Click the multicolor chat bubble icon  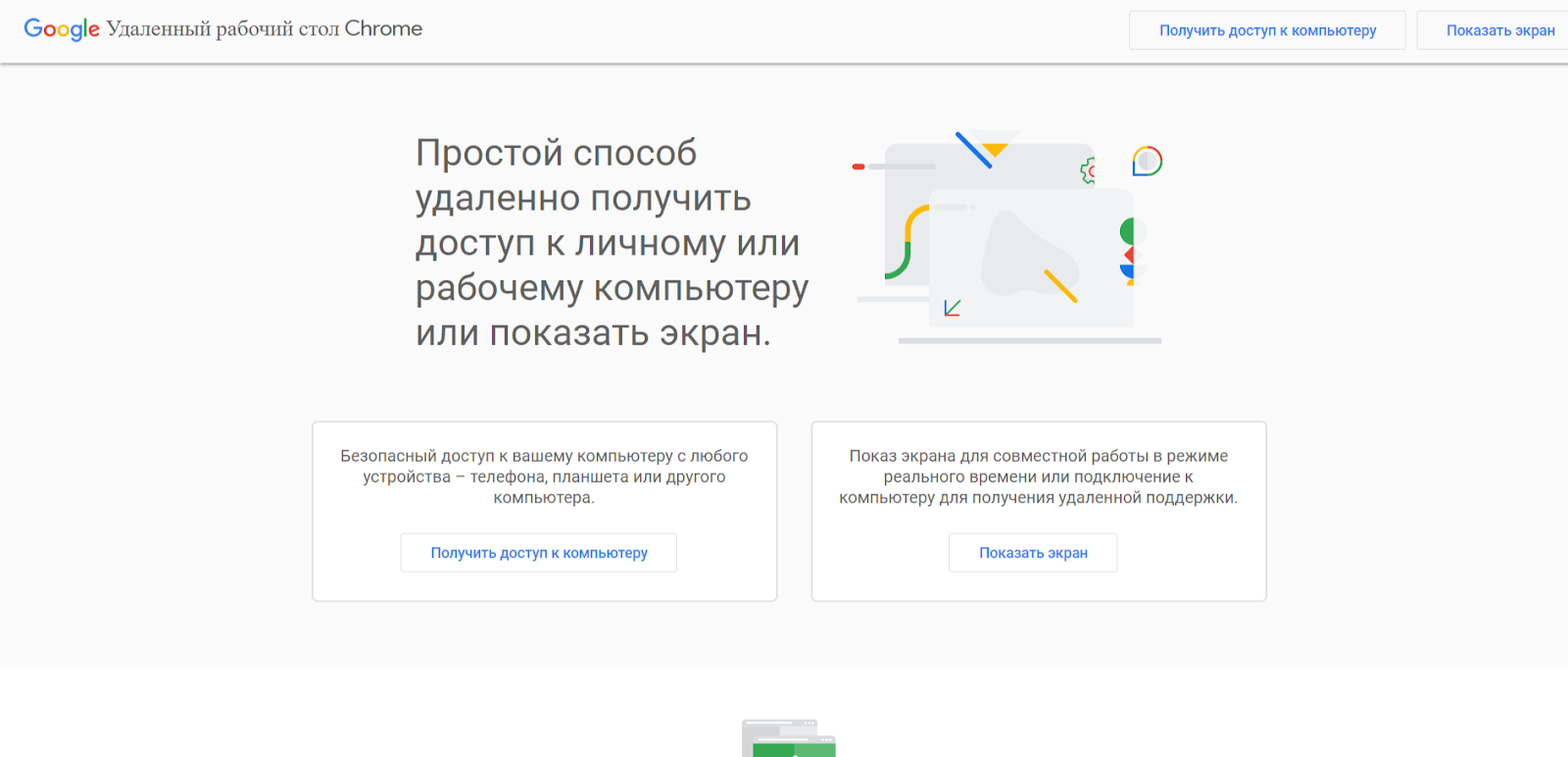point(1147,161)
